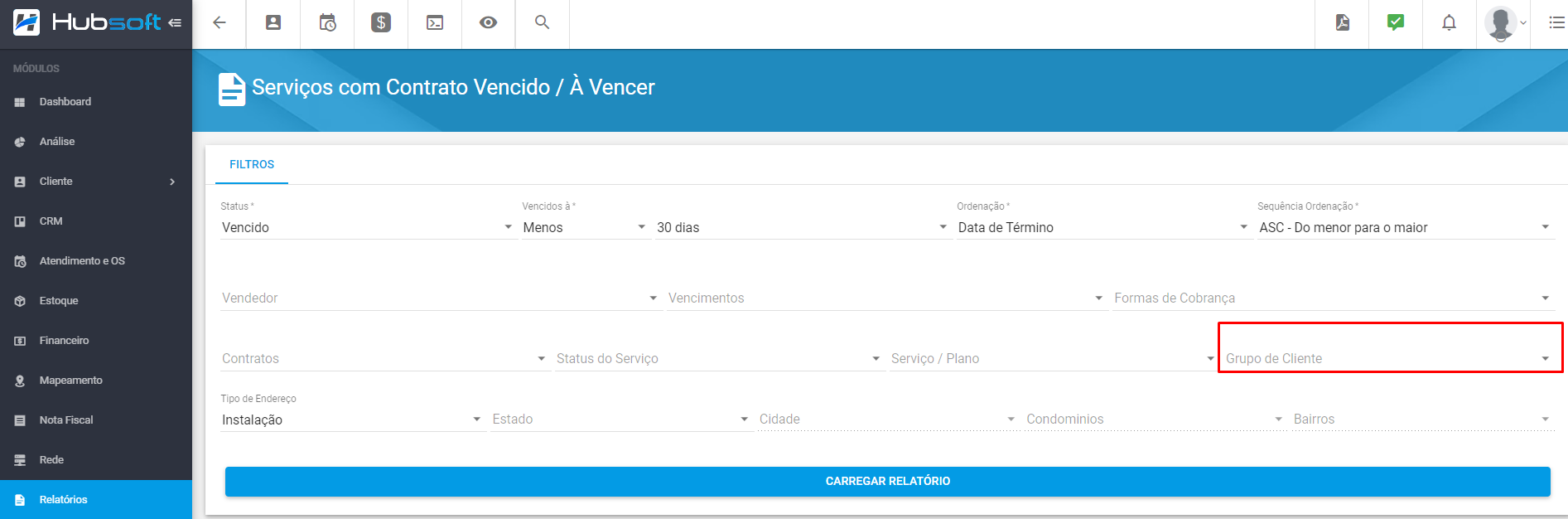
Task: Open the Rede module
Action: tap(96, 460)
